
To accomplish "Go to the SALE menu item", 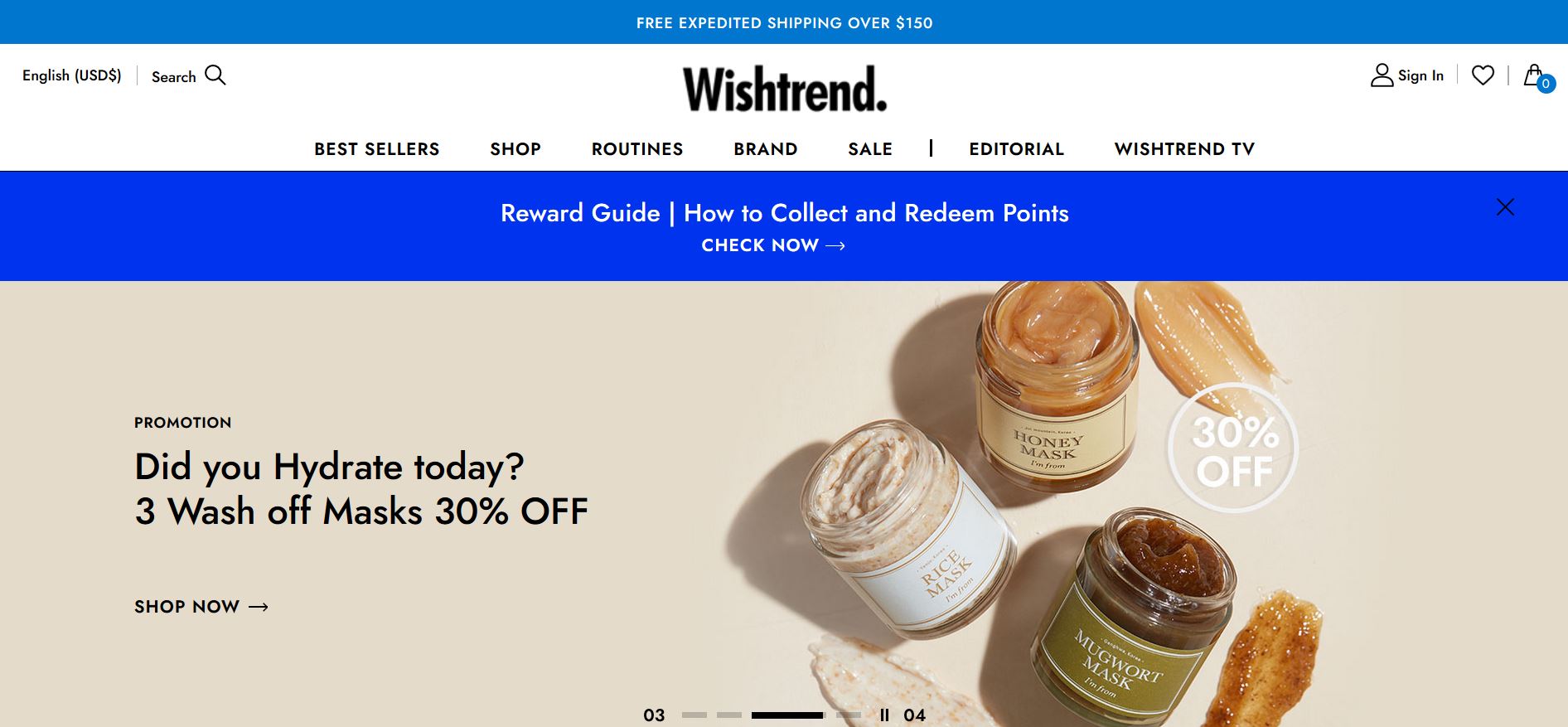I will pos(870,149).
